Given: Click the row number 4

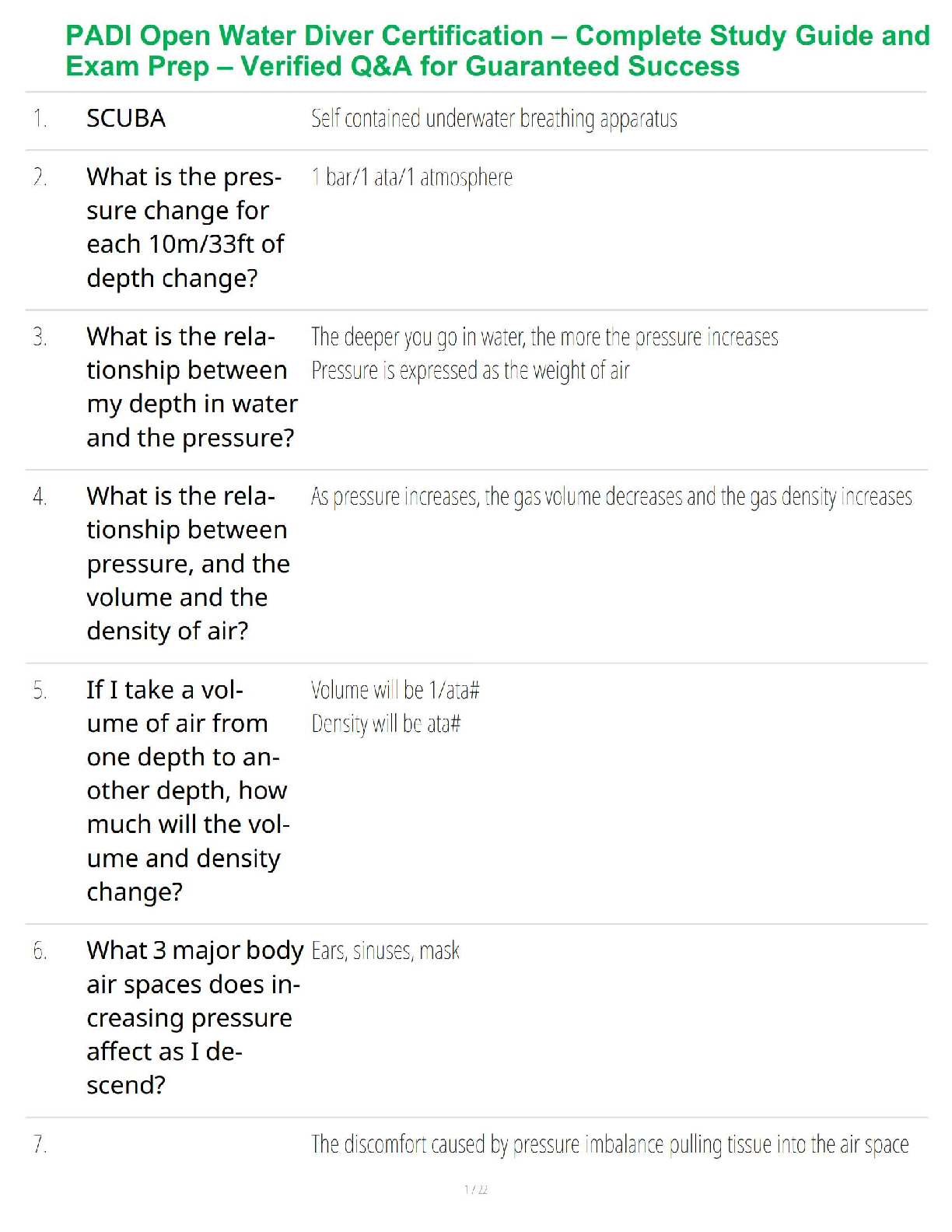Looking at the screenshot, I should pos(40,496).
